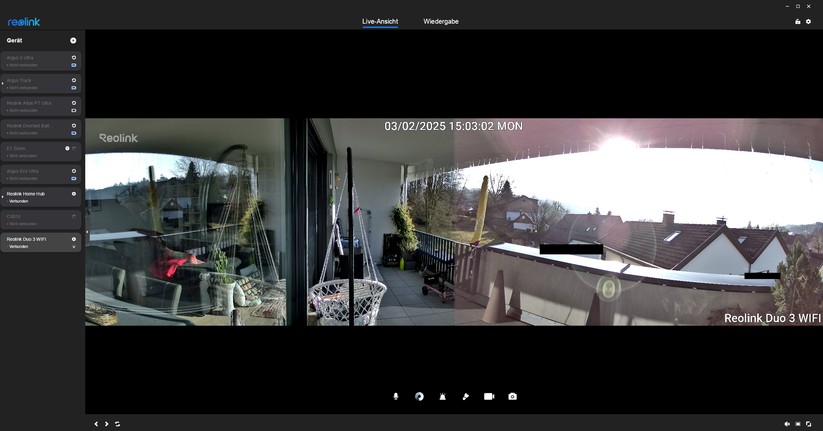The image size is (823, 431).
Task: Toggle the microphone talk button
Action: 396,396
